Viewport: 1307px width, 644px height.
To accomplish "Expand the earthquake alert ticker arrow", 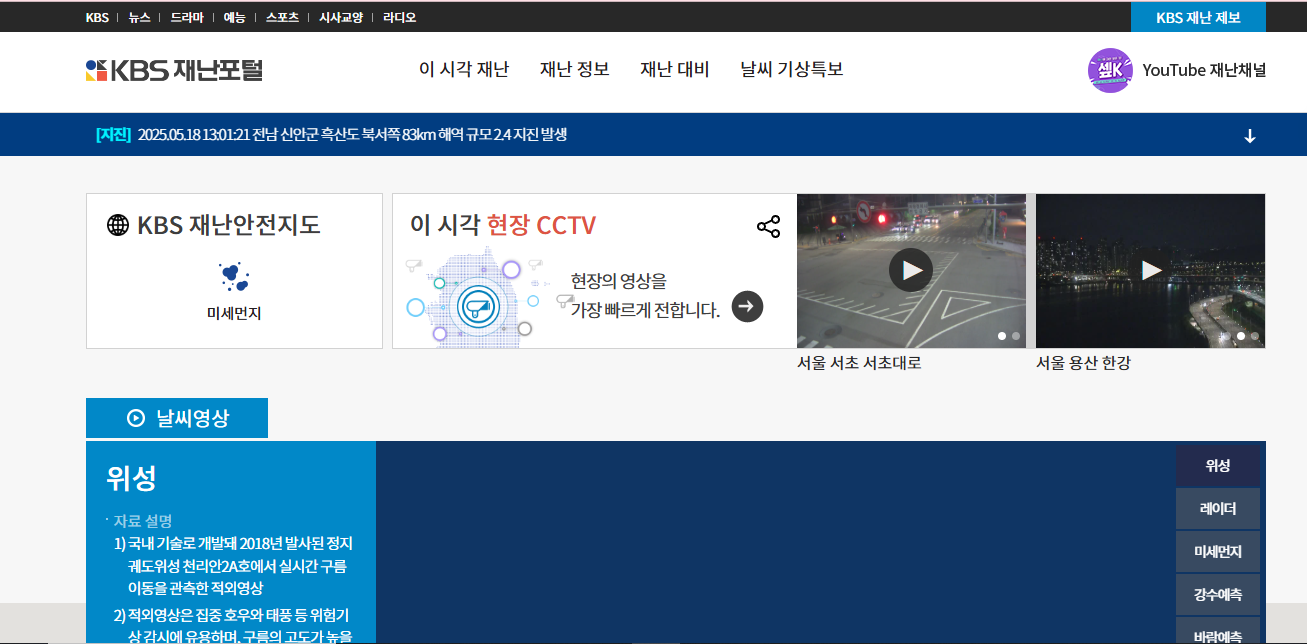I will [1250, 136].
